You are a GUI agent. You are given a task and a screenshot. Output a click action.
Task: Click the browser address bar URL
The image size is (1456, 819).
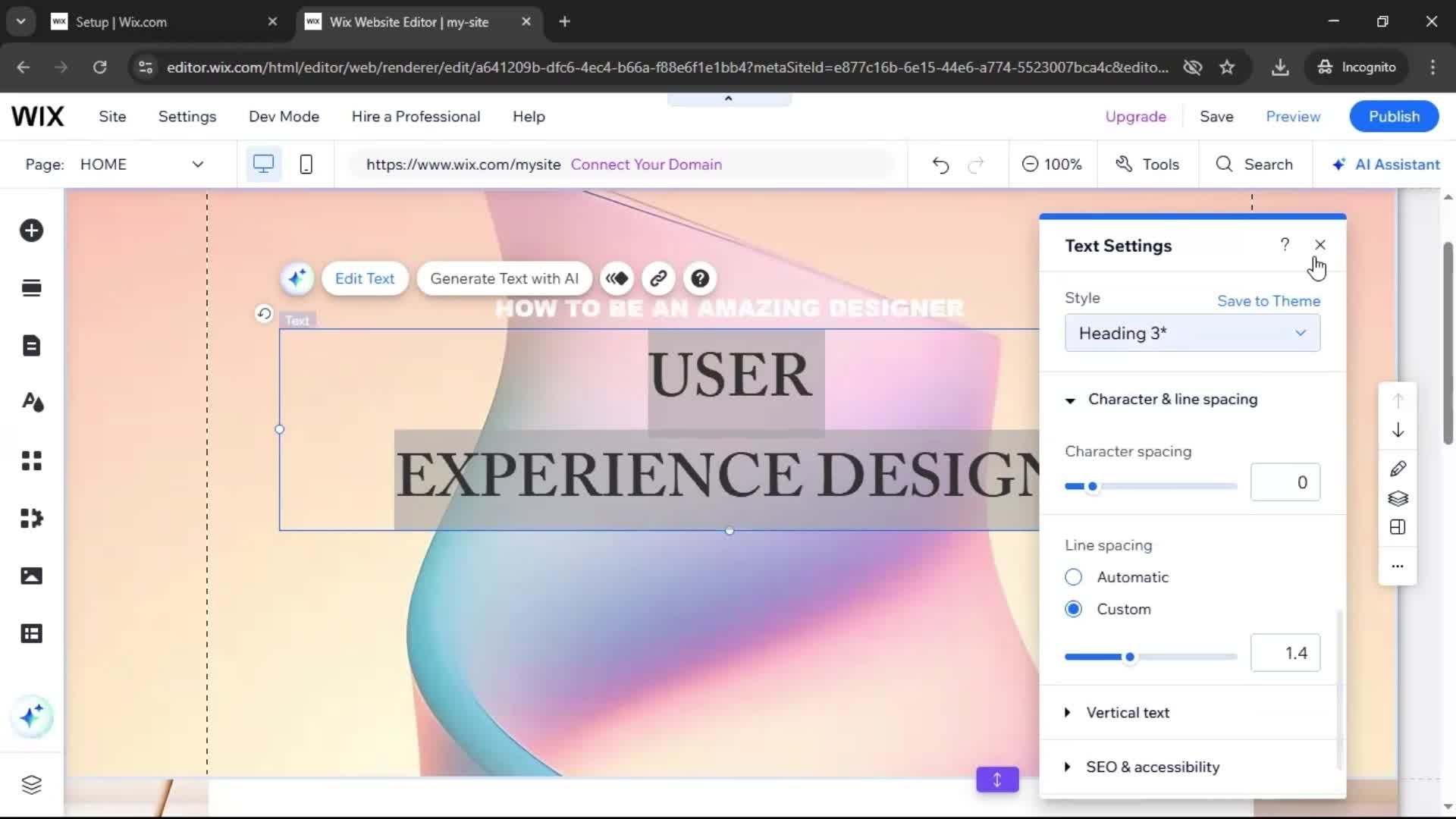[x=667, y=67]
